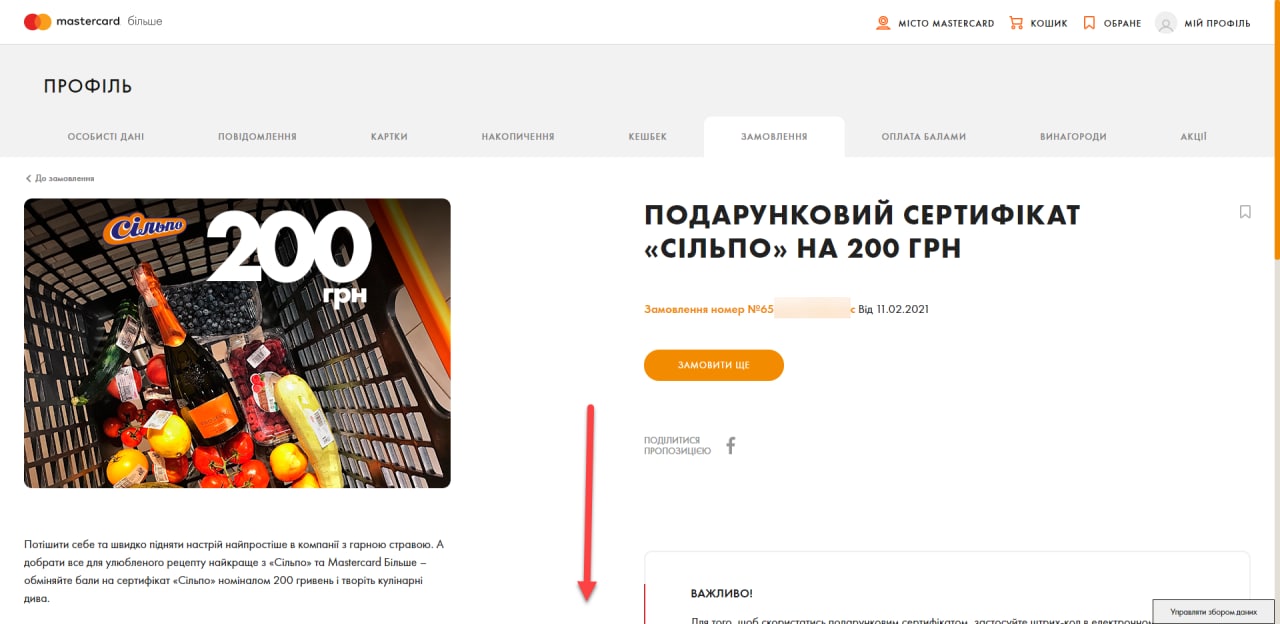Open the Повідомлення tab

point(257,137)
